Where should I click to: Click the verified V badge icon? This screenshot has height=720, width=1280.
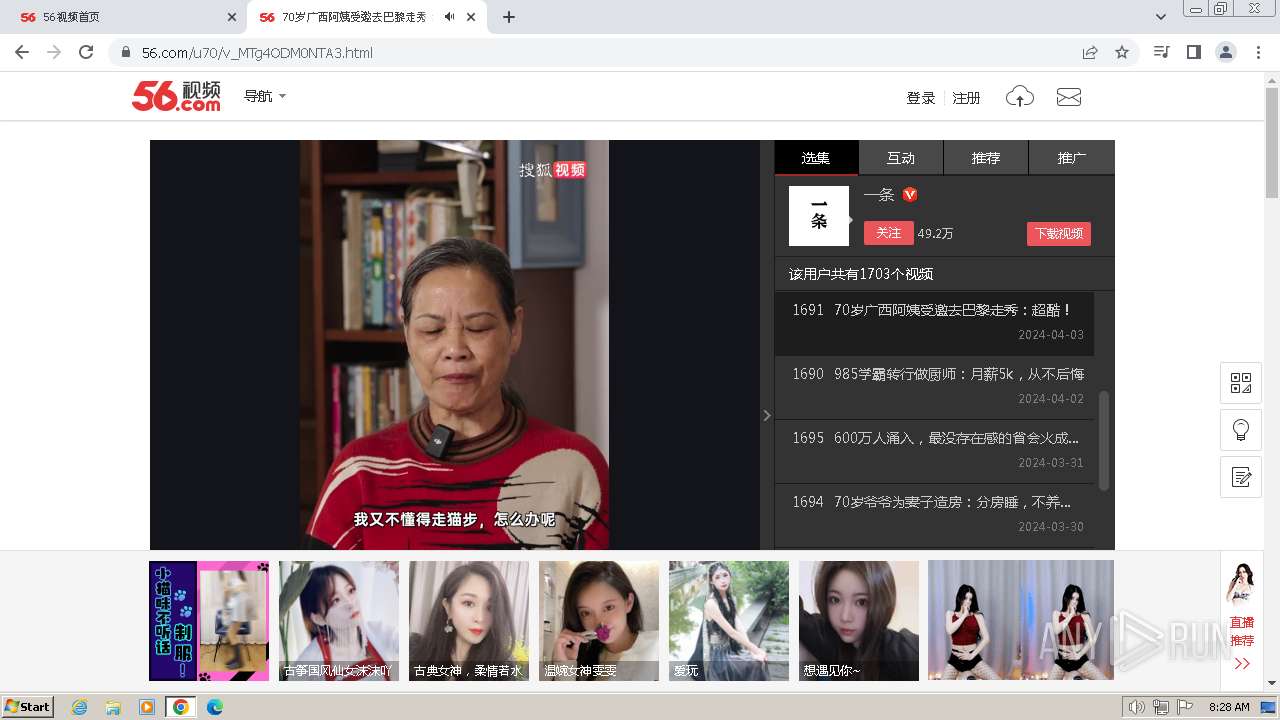[910, 195]
